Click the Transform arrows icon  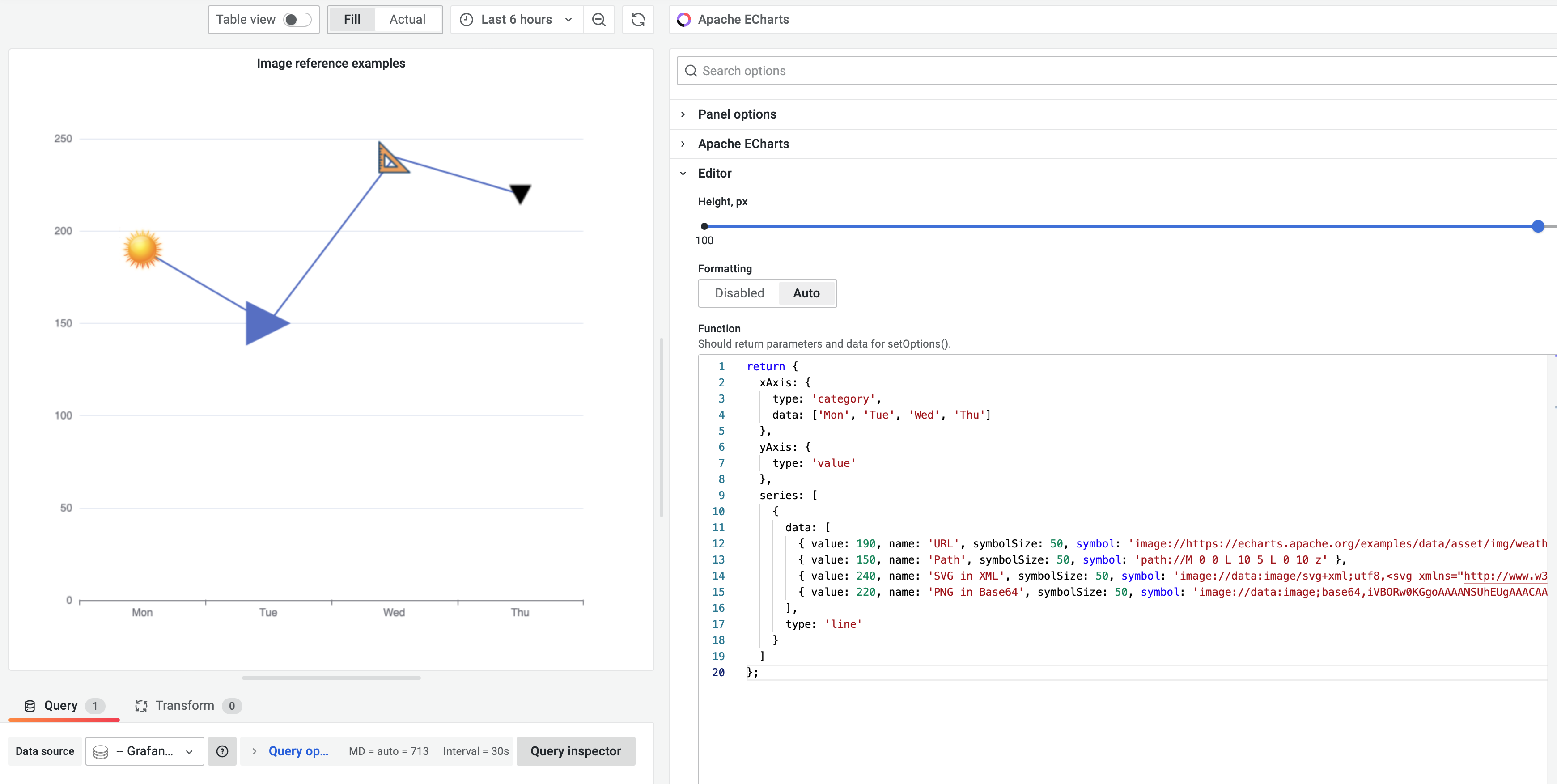[x=141, y=705]
